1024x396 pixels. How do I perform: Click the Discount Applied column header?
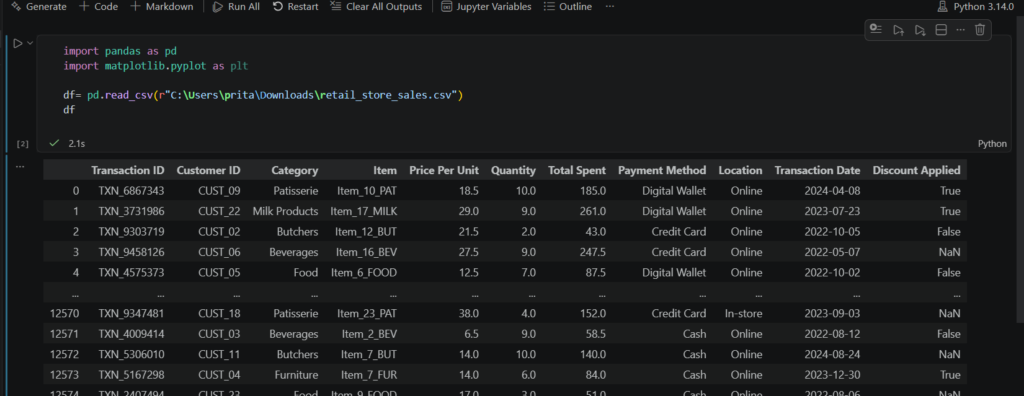[x=916, y=170]
